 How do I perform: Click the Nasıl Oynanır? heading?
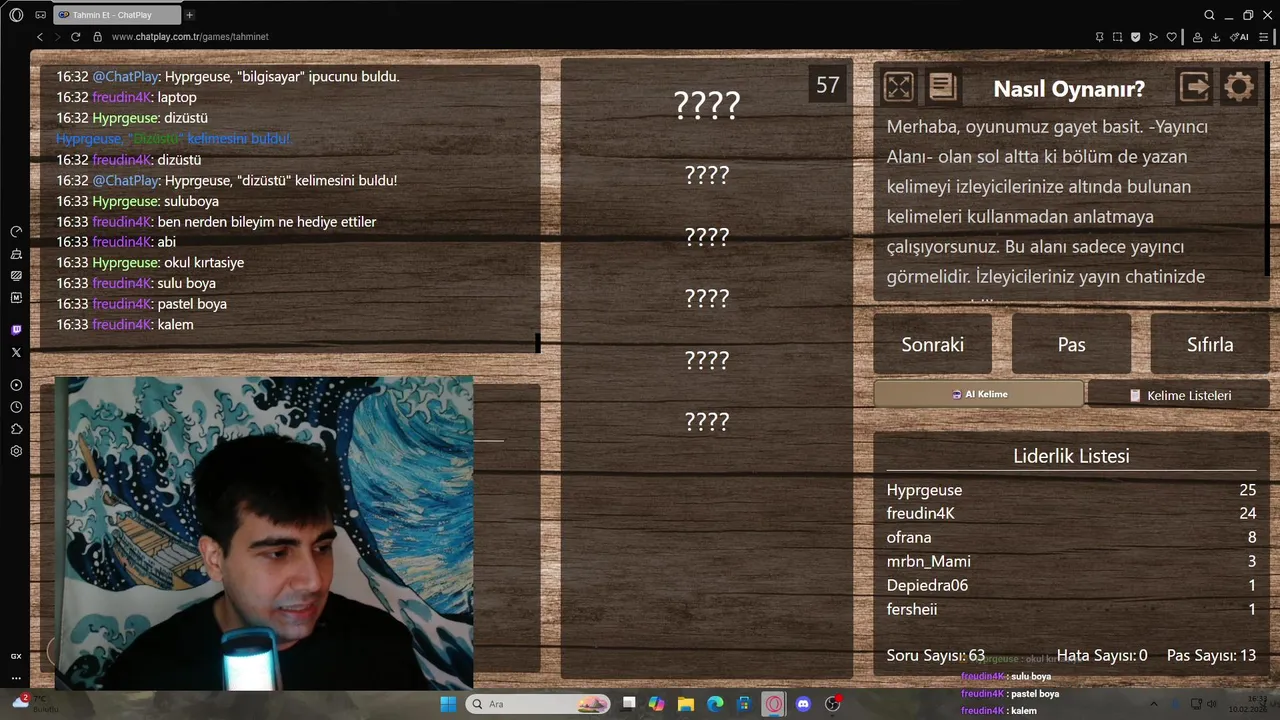pos(1069,88)
